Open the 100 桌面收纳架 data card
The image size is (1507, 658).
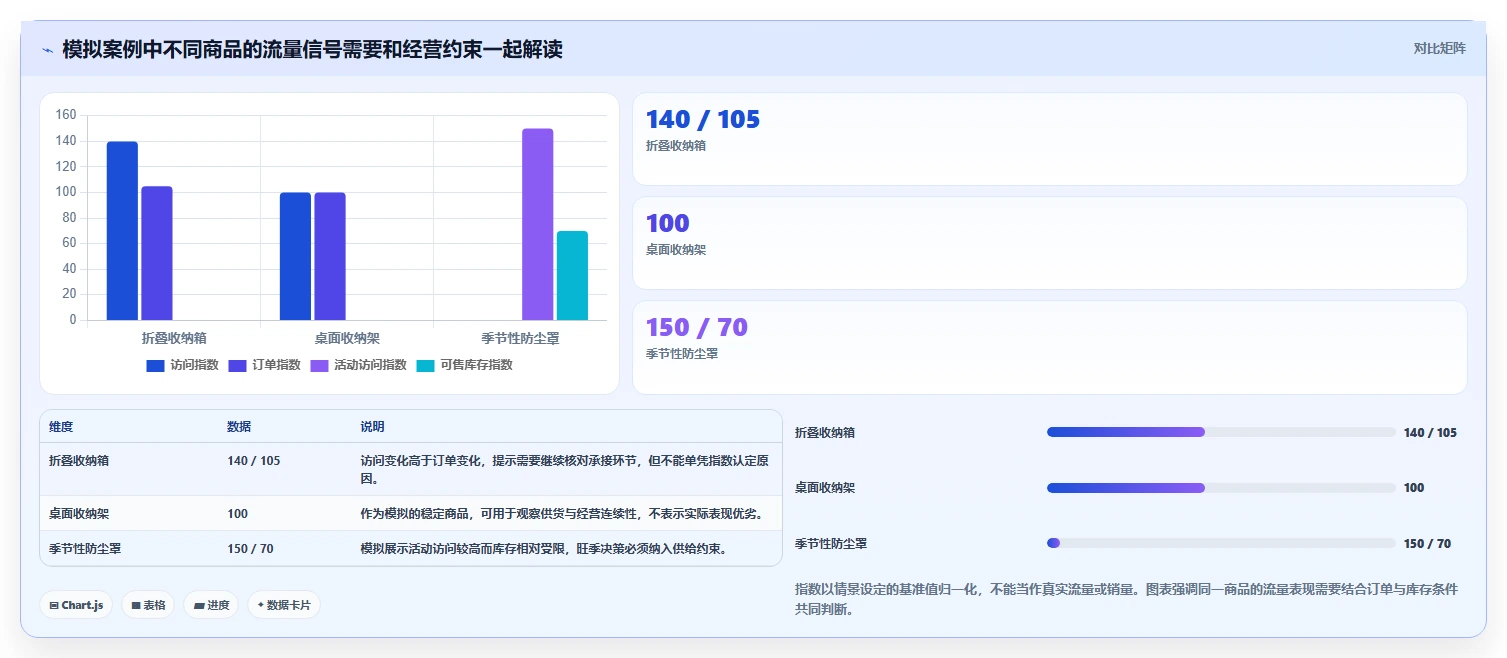point(1049,243)
